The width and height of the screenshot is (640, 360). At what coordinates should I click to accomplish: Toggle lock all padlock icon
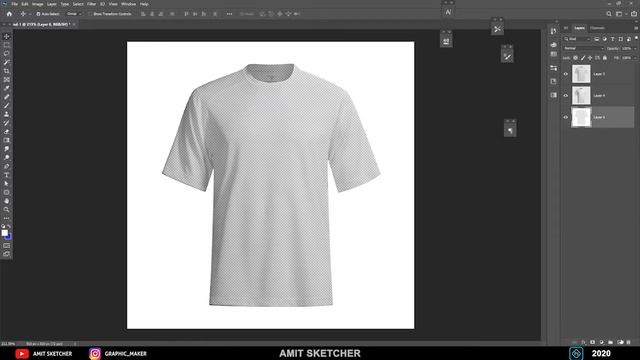605,58
